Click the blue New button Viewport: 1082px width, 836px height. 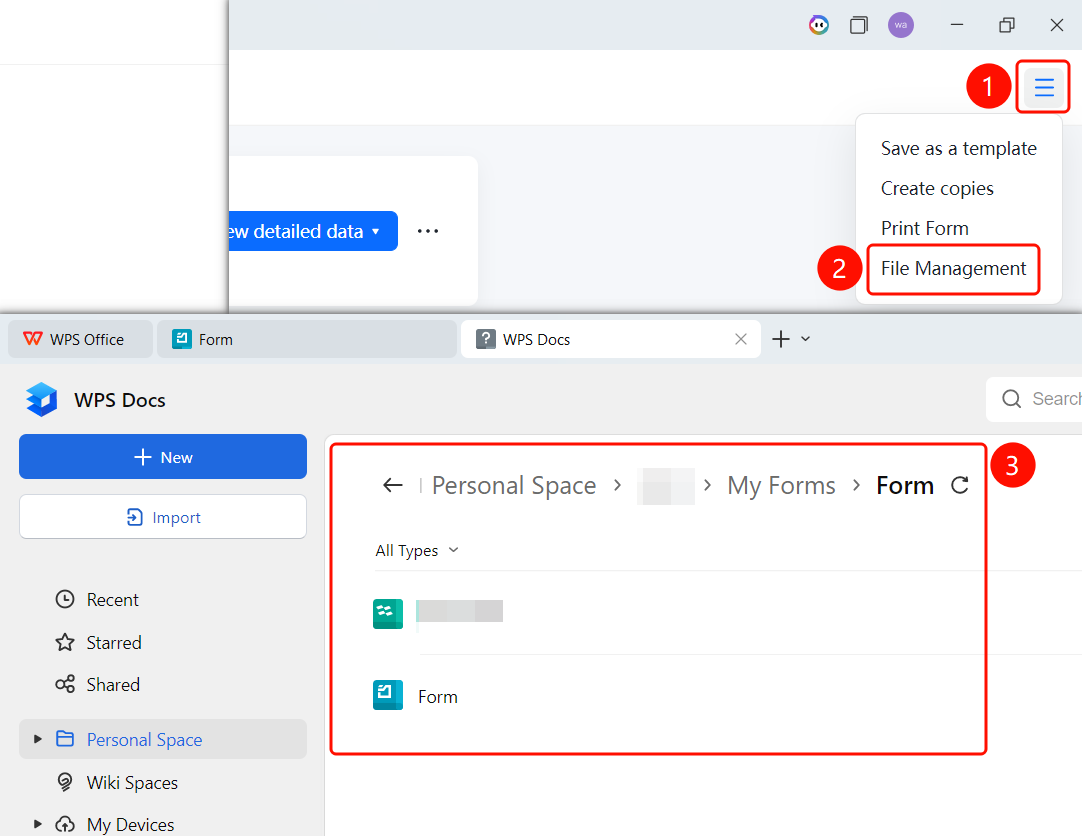point(163,457)
